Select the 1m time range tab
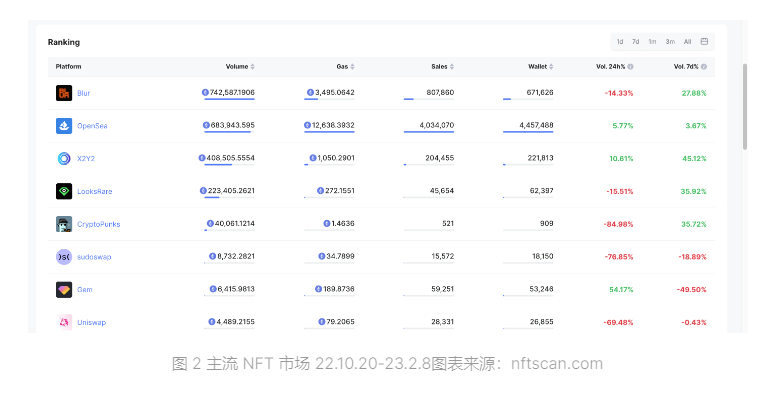The image size is (760, 395). pos(652,42)
